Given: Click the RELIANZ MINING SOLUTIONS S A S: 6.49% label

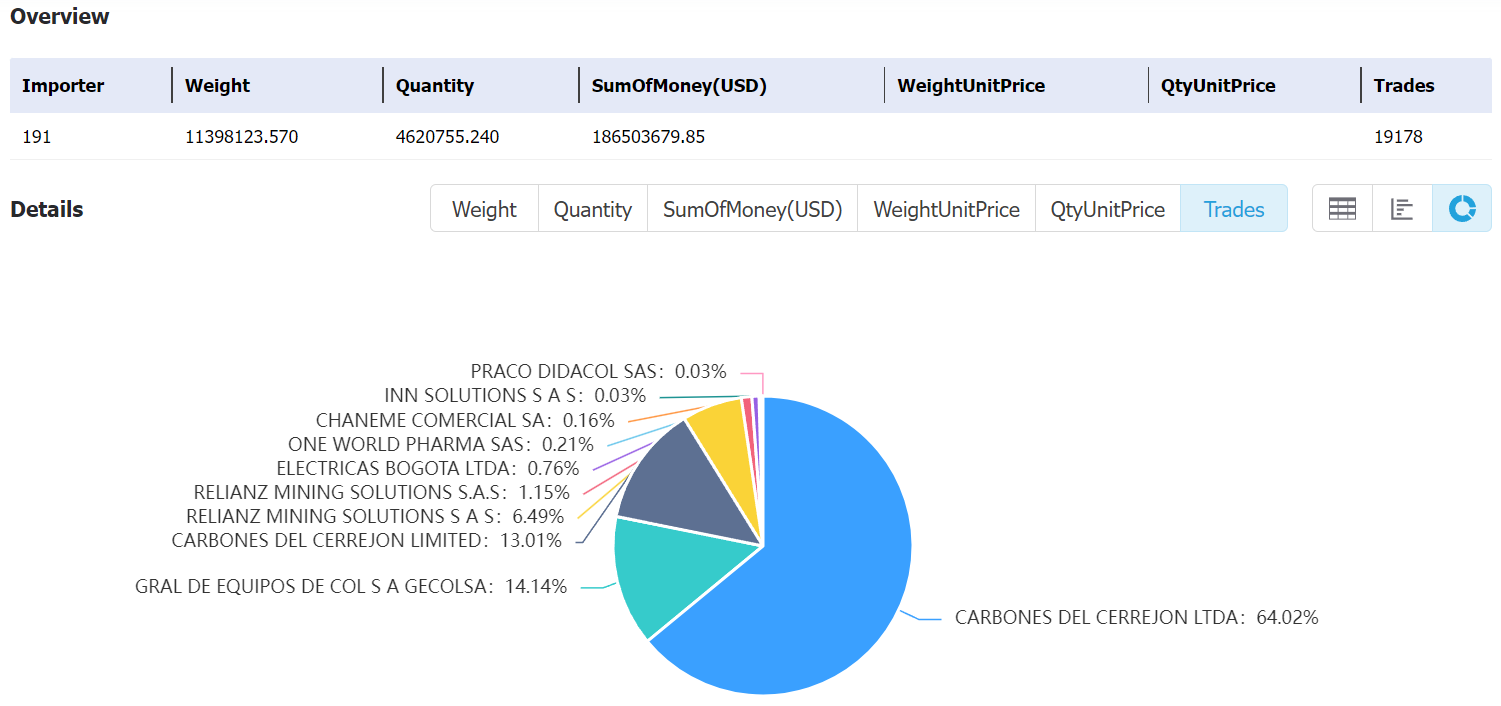Looking at the screenshot, I should pyautogui.click(x=375, y=516).
